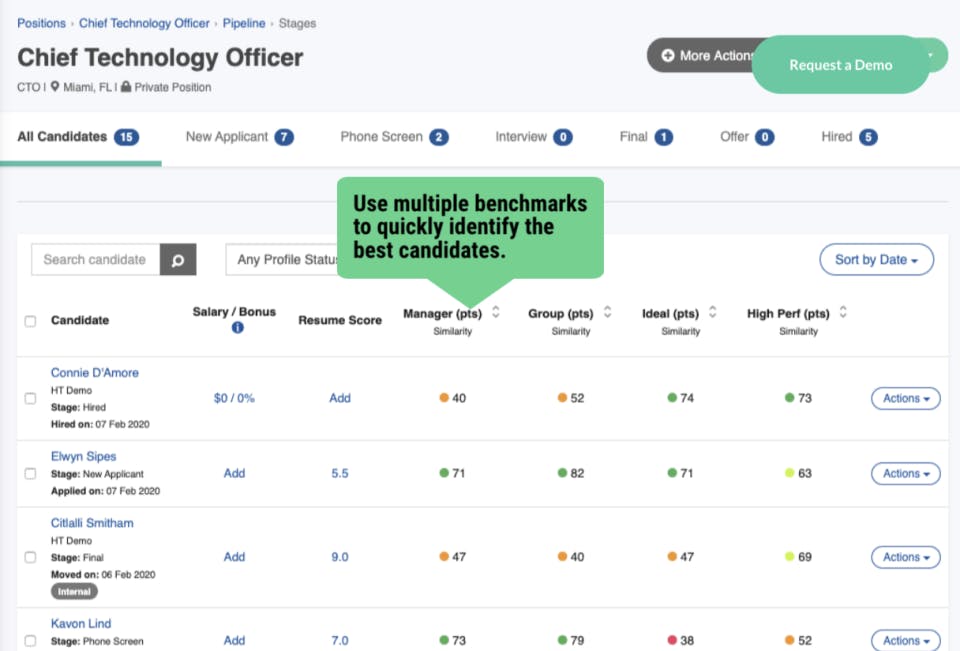
Task: Sort by High Perf (pts) arrows icon
Action: click(843, 312)
